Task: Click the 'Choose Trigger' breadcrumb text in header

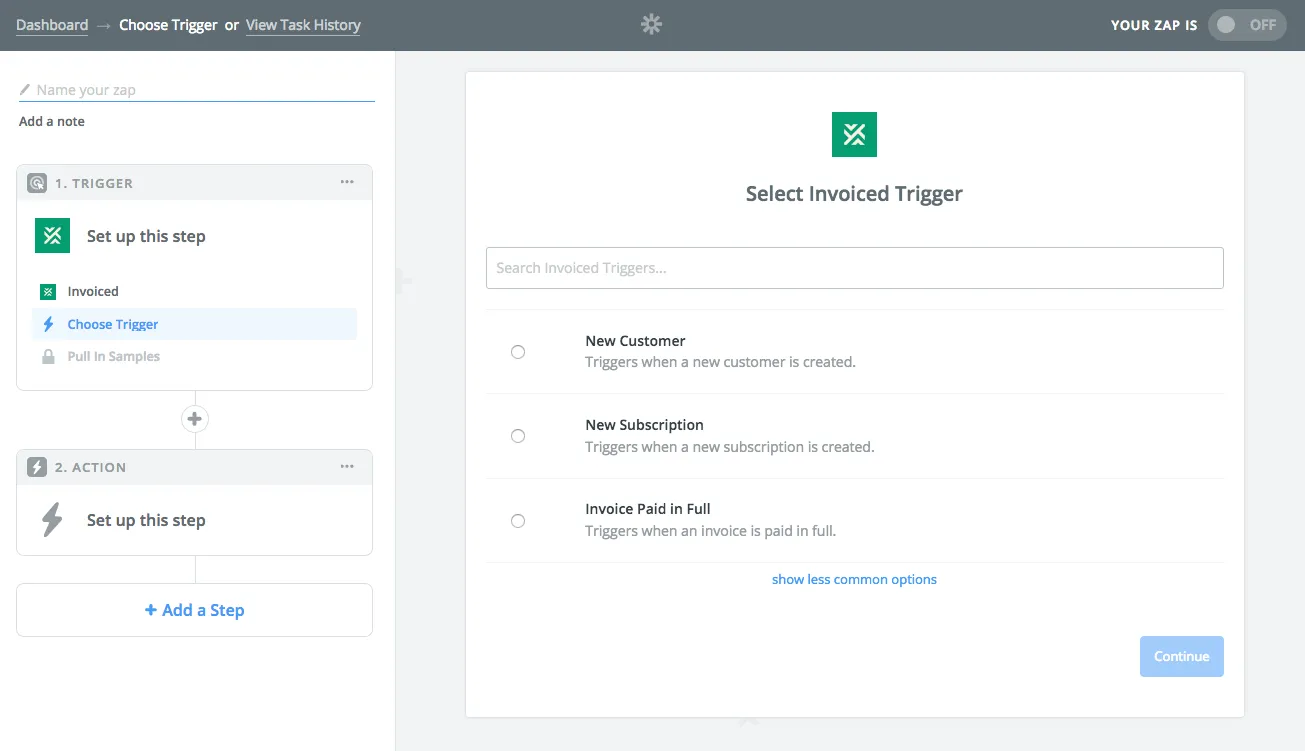Action: click(168, 25)
